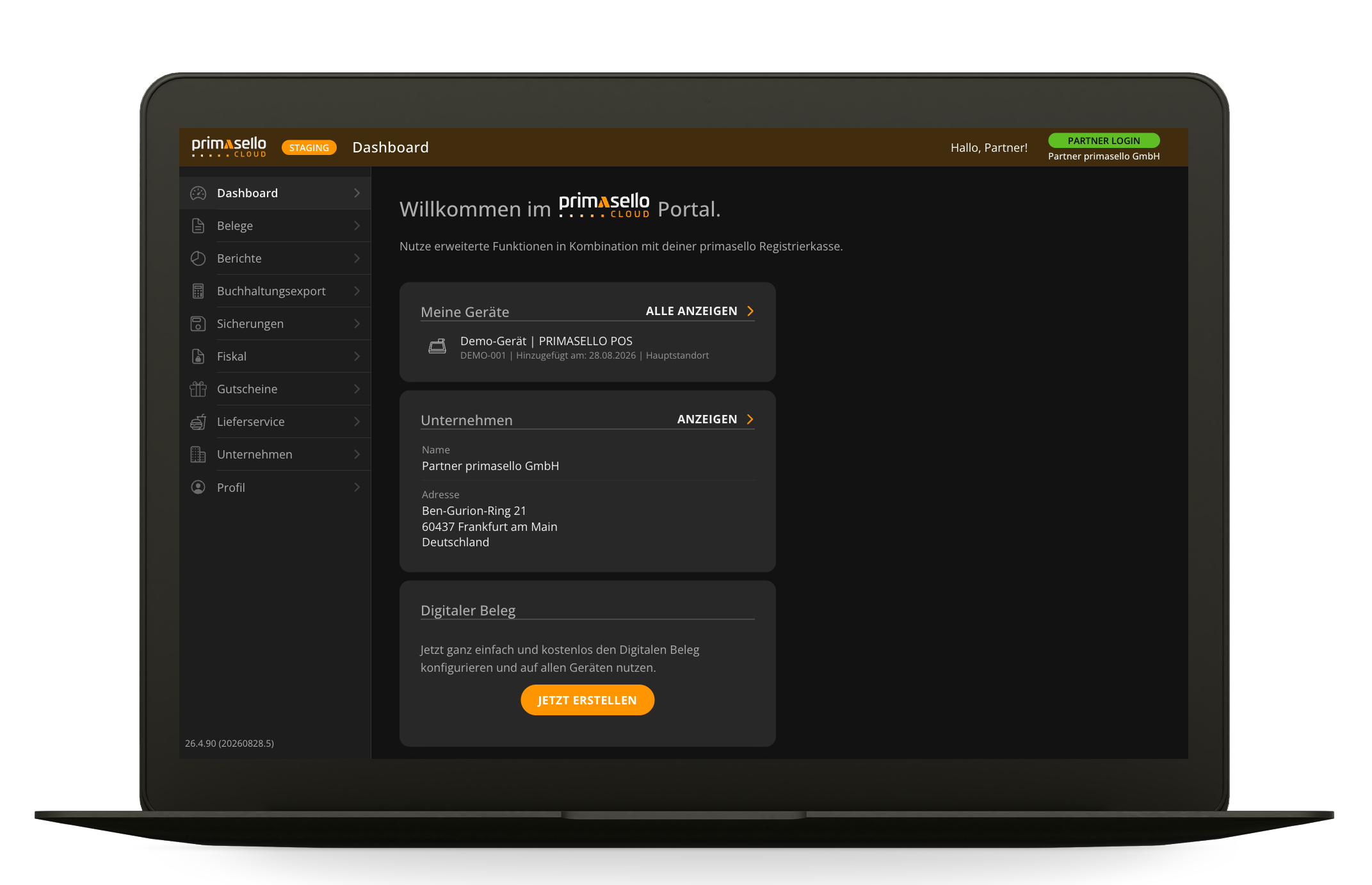Expand the Dashboard chevron in sidebar
Viewport: 1372px width, 885px height.
[x=357, y=193]
